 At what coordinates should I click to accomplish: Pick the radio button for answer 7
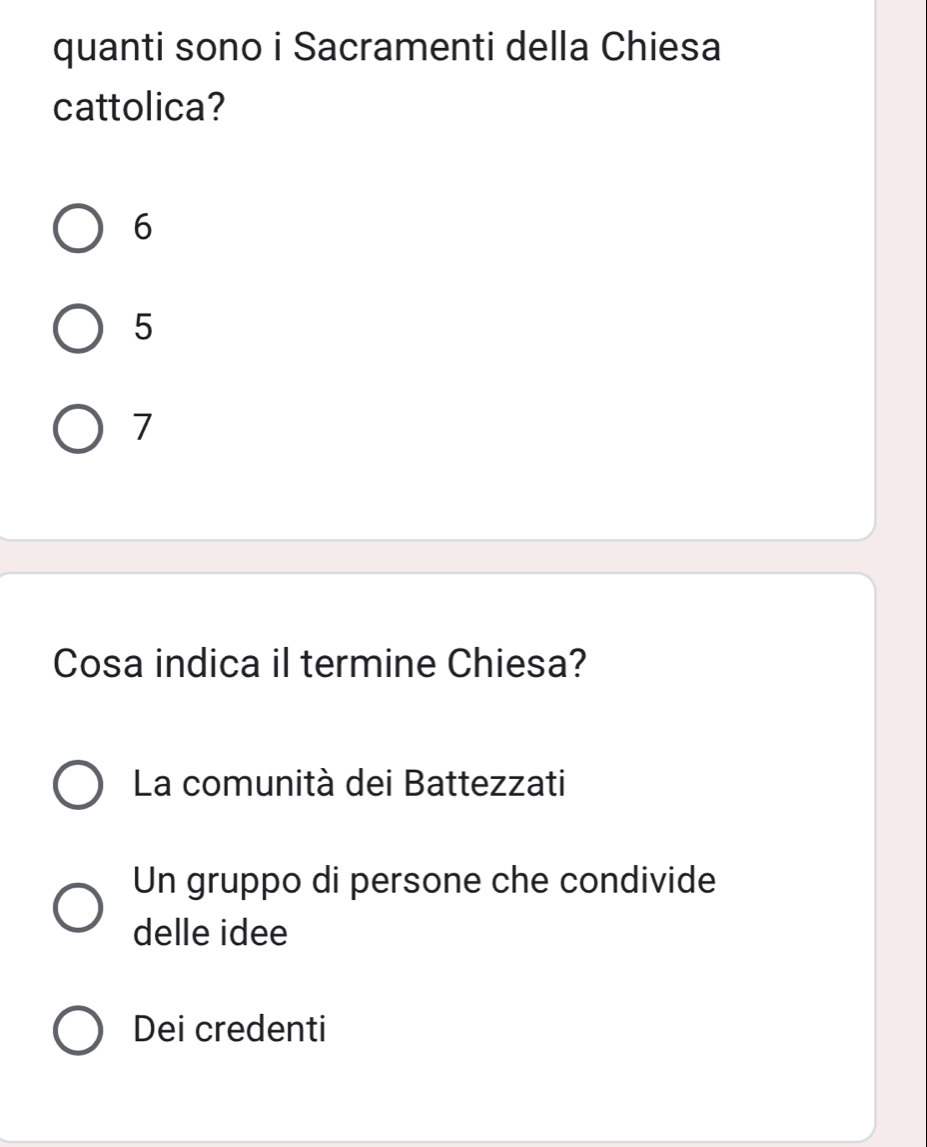click(79, 429)
